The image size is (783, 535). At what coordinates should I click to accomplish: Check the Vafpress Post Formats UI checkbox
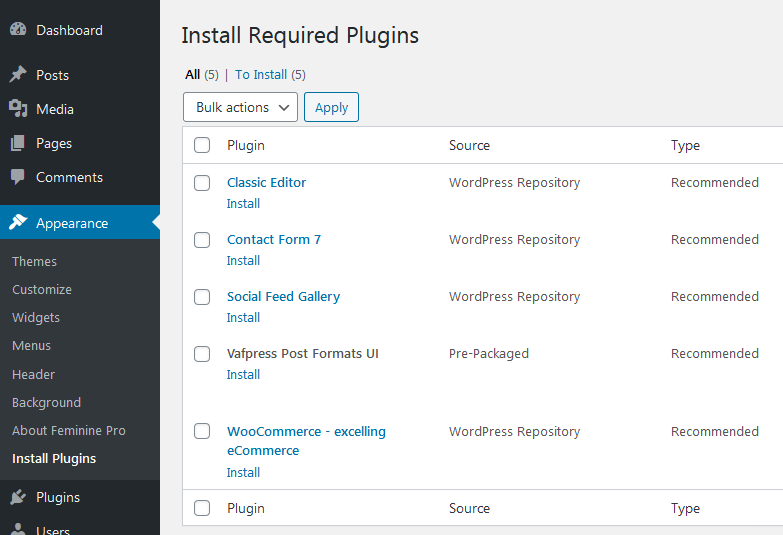coord(202,354)
